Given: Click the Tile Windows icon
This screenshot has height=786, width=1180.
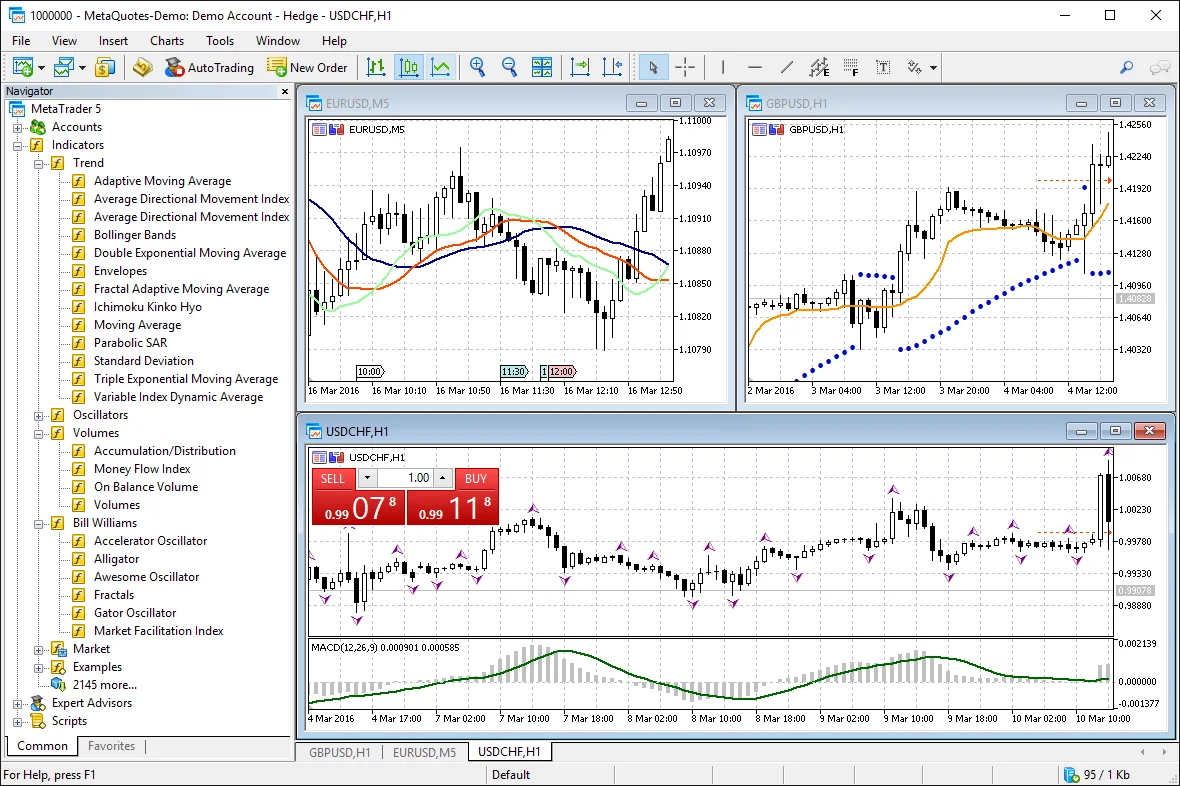Looking at the screenshot, I should pos(542,67).
